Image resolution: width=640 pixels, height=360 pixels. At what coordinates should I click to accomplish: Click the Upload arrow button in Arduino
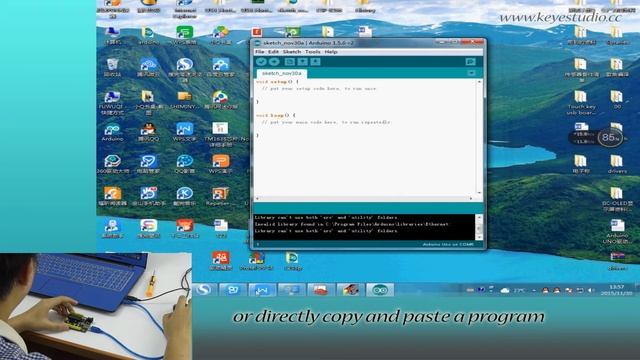click(x=274, y=62)
